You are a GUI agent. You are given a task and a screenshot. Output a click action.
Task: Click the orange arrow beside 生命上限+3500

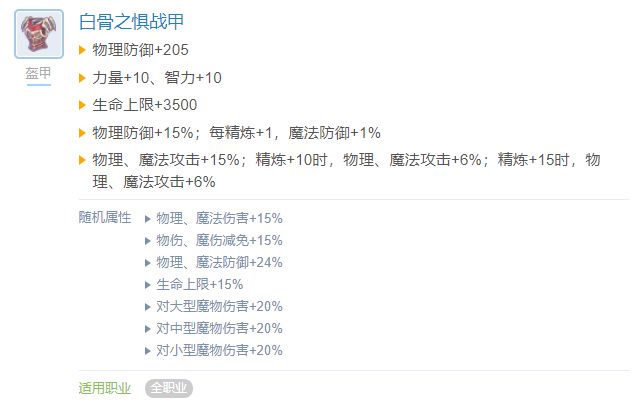point(83,105)
